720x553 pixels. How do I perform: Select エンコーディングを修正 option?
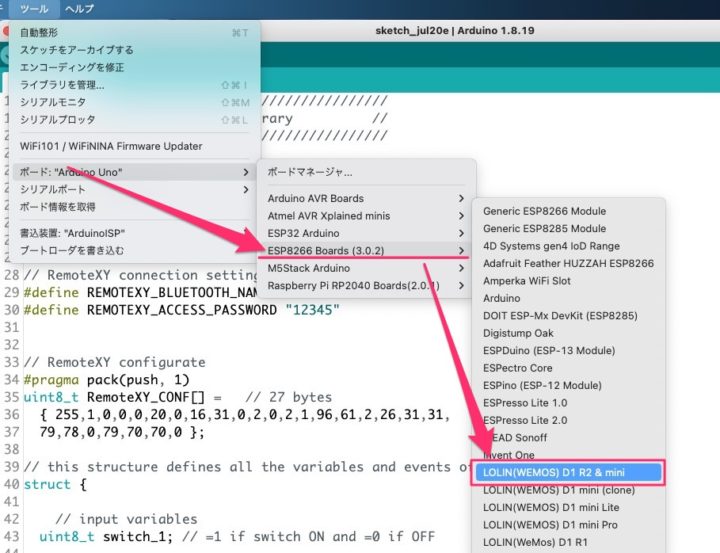click(72, 67)
